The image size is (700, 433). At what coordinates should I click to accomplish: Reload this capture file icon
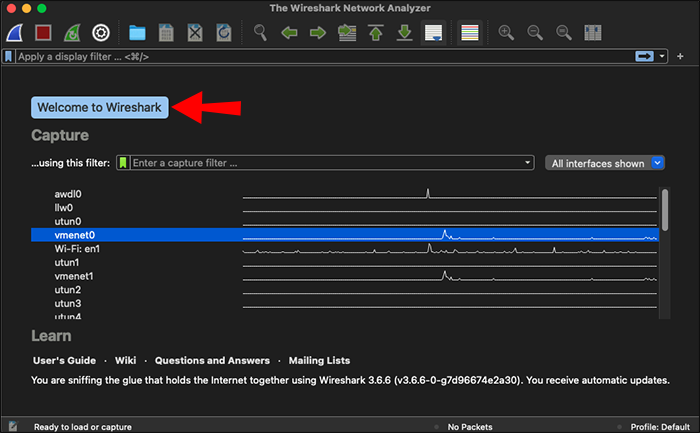point(224,33)
